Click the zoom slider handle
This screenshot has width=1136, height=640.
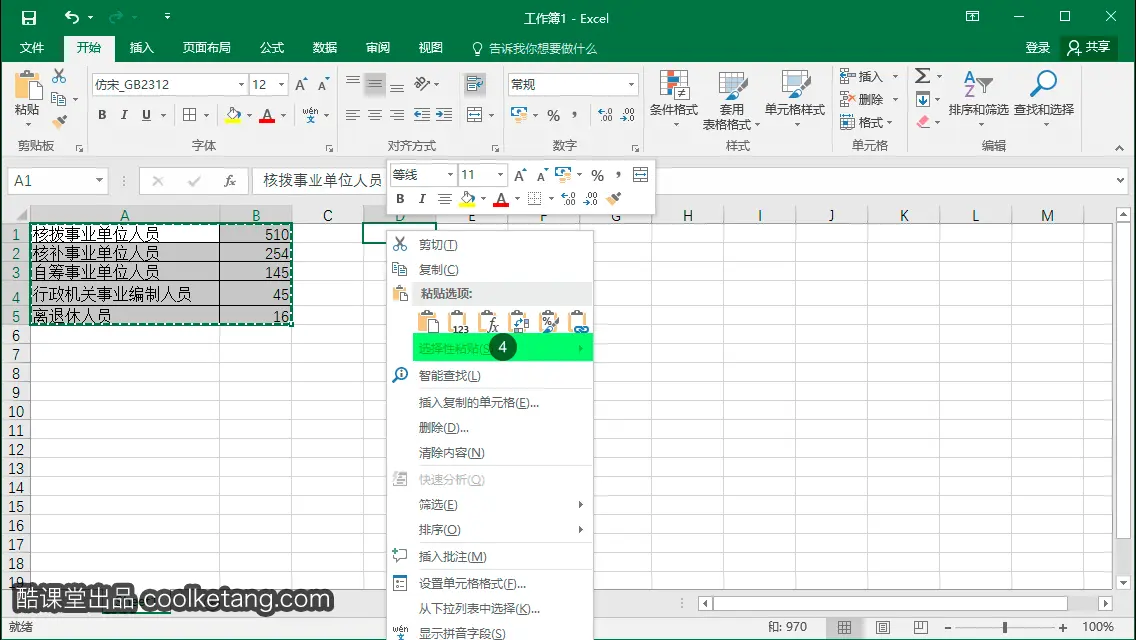(x=1004, y=627)
